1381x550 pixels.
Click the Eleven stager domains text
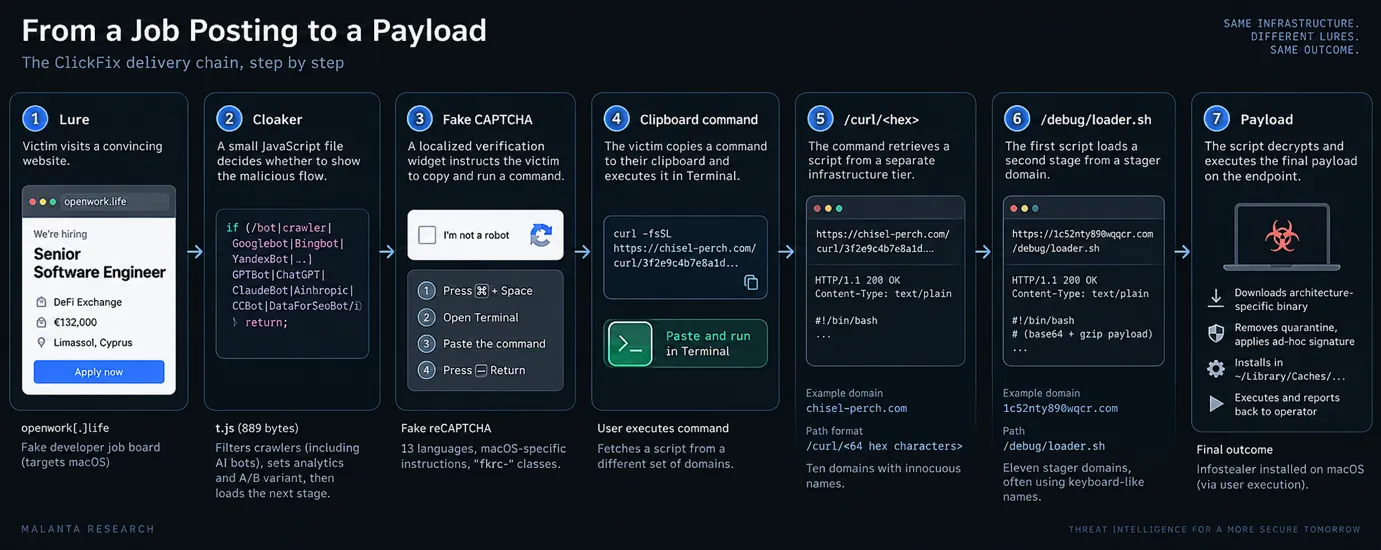click(x=1067, y=482)
